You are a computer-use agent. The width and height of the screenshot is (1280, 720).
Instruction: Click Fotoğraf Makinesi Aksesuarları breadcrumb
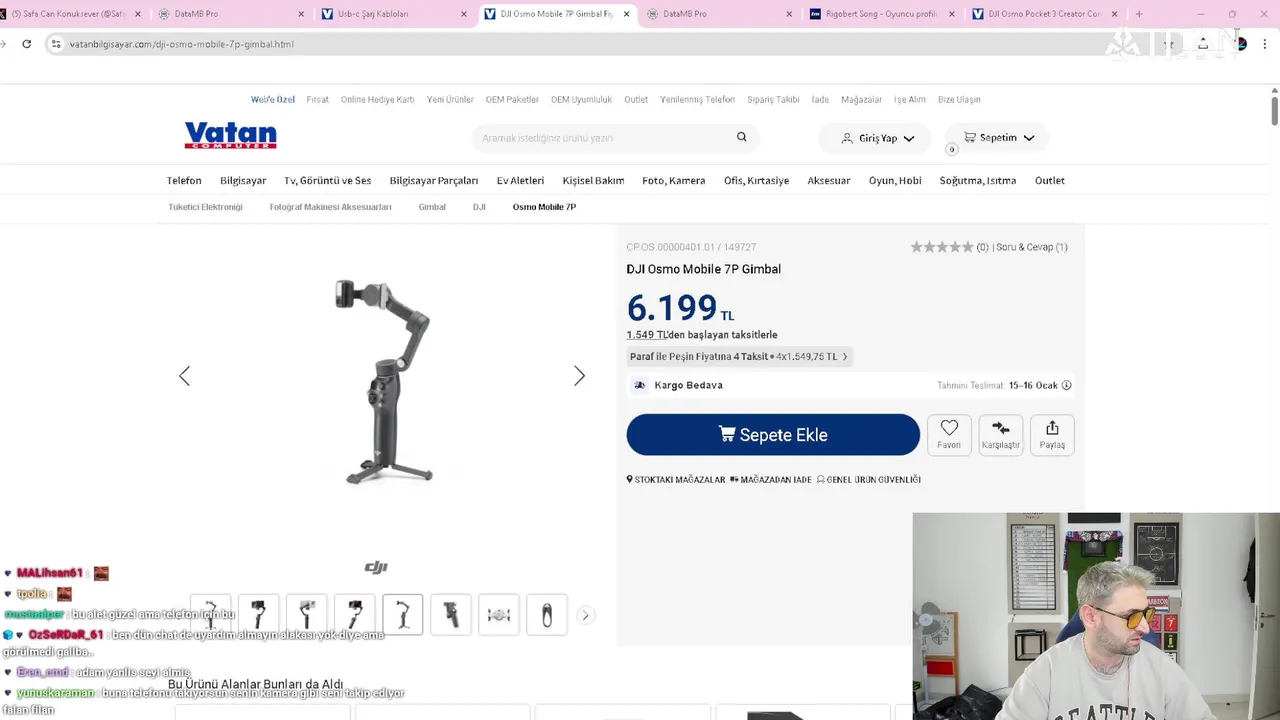pos(330,207)
